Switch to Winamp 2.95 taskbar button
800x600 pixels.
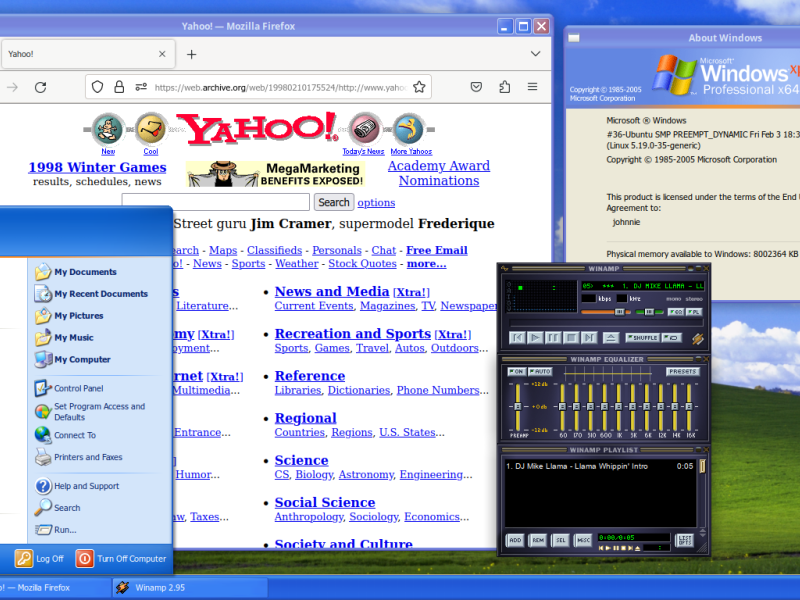click(190, 588)
